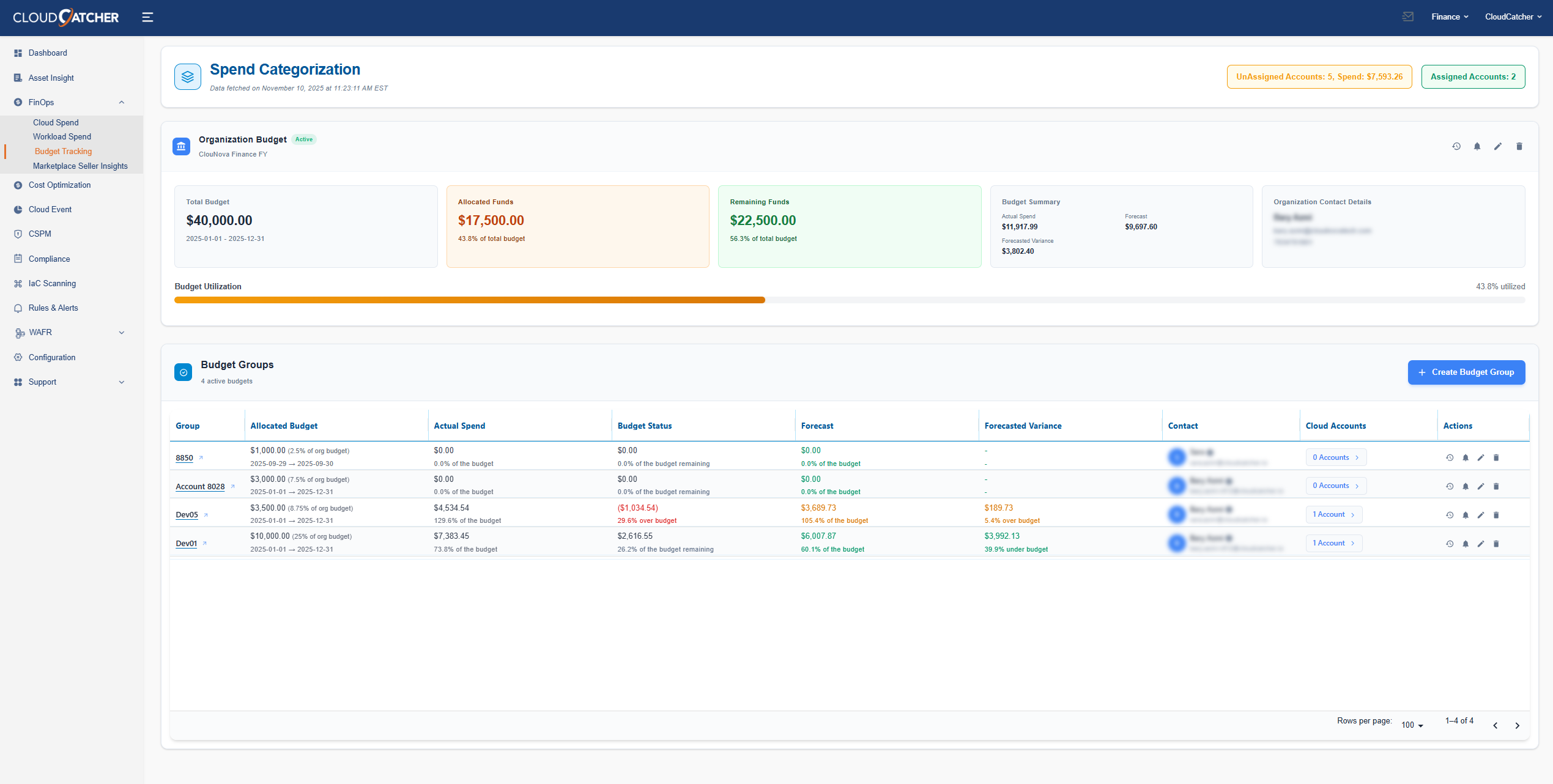Click the CSPM shield icon
This screenshot has width=1553, height=784.
18,234
